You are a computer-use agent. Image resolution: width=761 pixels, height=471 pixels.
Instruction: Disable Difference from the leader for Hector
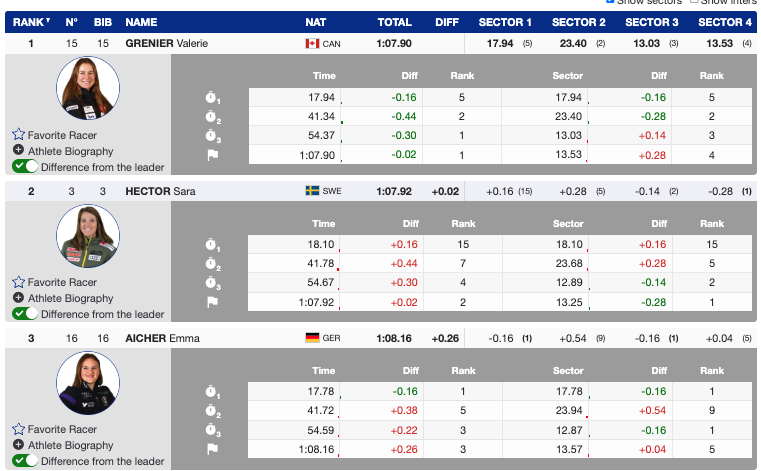25,314
